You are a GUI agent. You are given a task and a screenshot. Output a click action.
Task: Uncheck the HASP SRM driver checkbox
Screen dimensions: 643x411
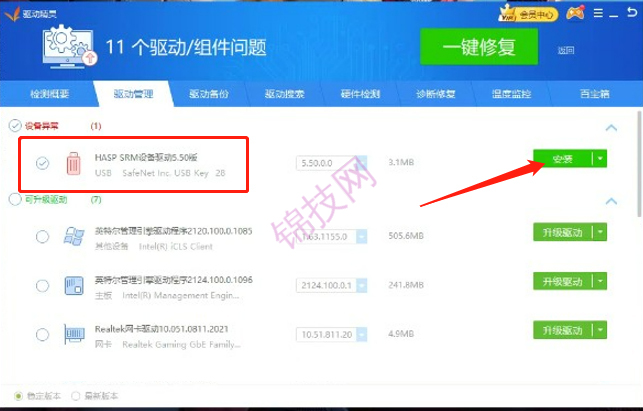[x=42, y=163]
